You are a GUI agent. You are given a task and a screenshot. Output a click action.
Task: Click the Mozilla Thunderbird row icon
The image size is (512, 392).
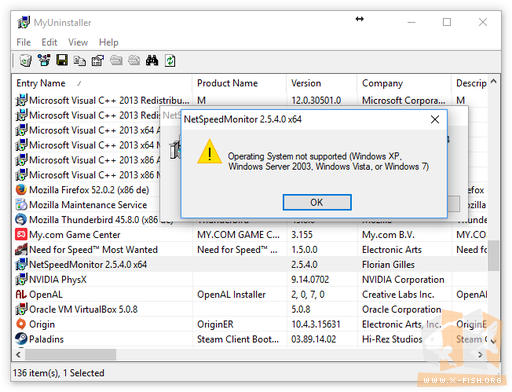tap(21, 219)
